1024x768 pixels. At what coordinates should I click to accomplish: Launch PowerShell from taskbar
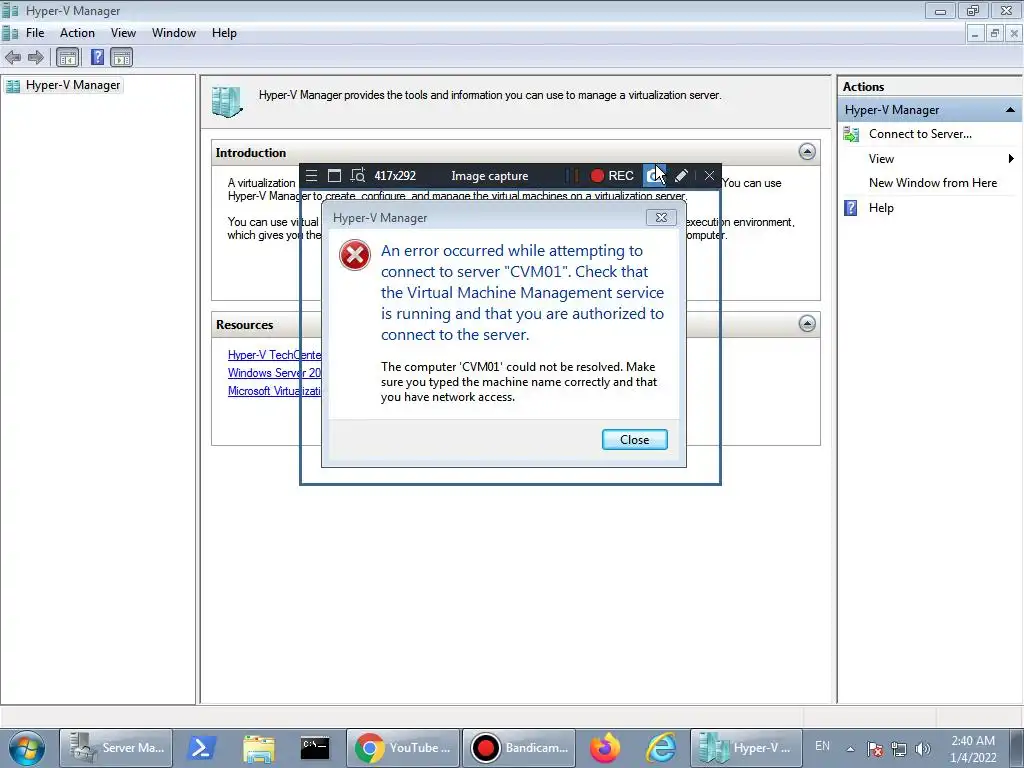(x=202, y=748)
